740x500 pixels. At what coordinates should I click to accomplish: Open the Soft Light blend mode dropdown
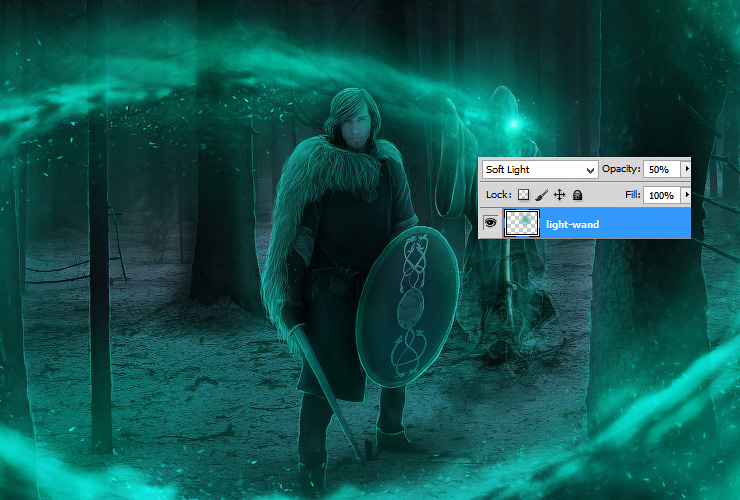tap(540, 169)
